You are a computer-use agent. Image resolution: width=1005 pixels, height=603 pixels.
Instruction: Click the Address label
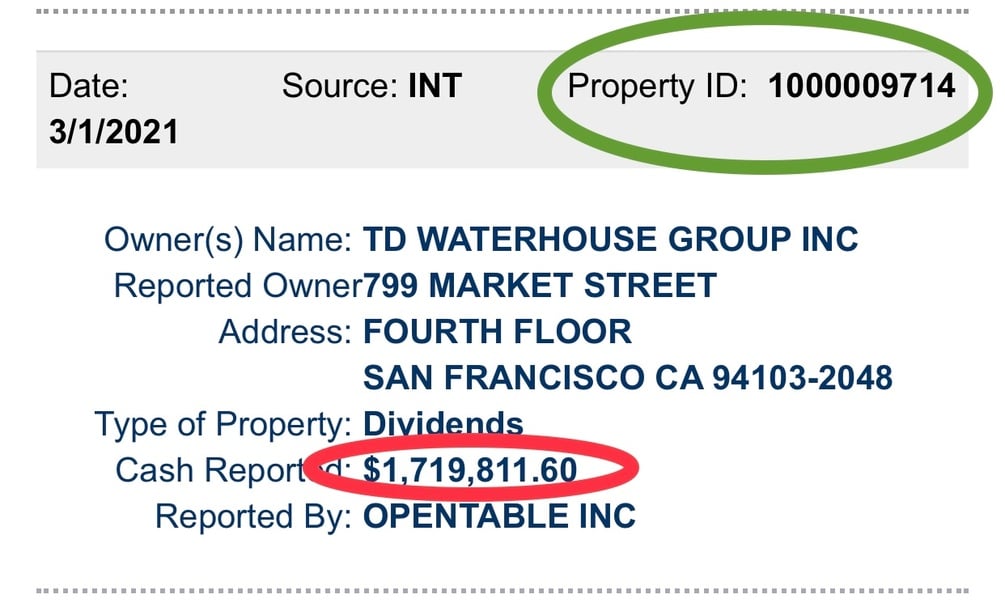point(285,332)
